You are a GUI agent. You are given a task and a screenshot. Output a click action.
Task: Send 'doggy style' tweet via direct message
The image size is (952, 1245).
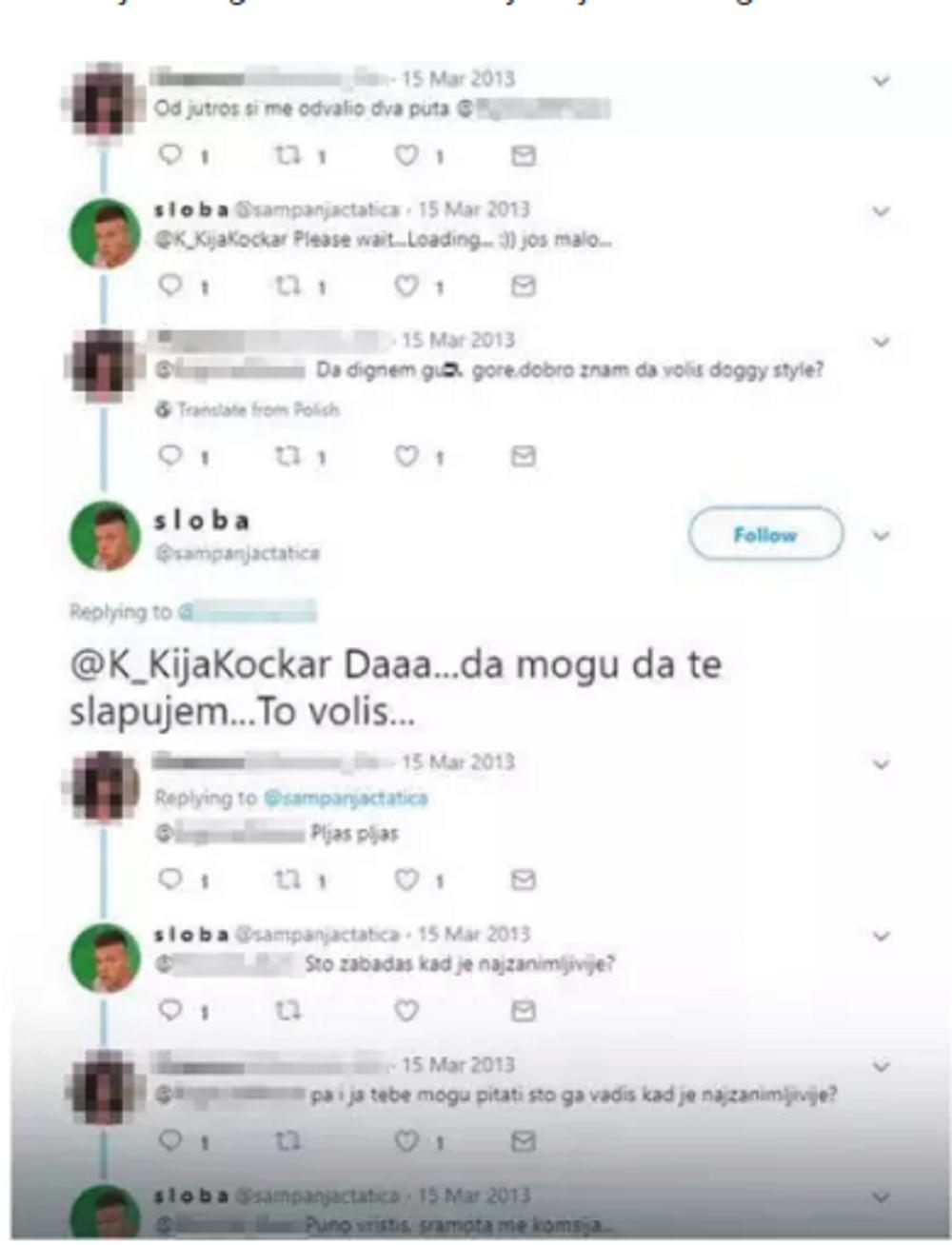(x=523, y=457)
